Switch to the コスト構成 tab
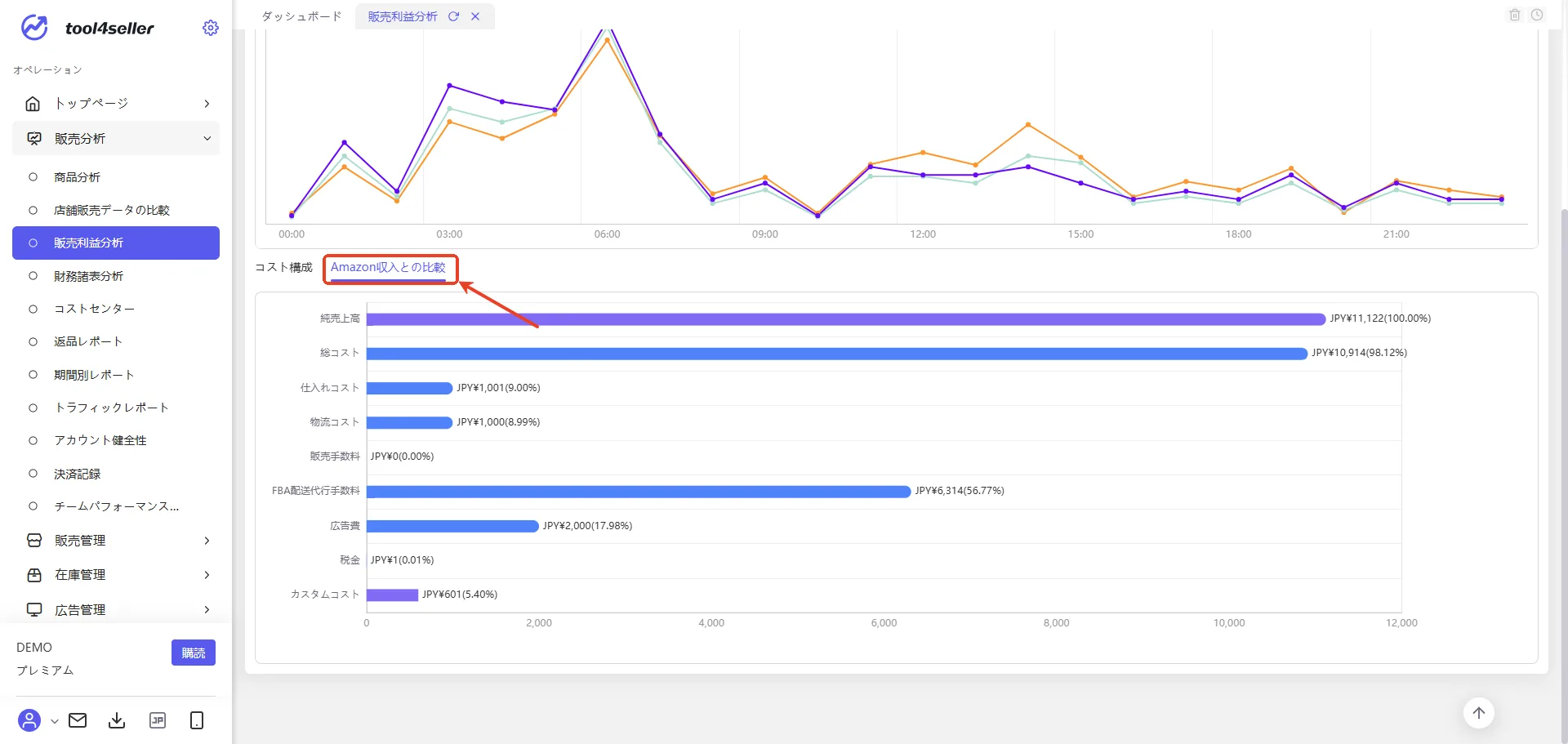Viewport: 1568px width, 744px height. (x=283, y=268)
